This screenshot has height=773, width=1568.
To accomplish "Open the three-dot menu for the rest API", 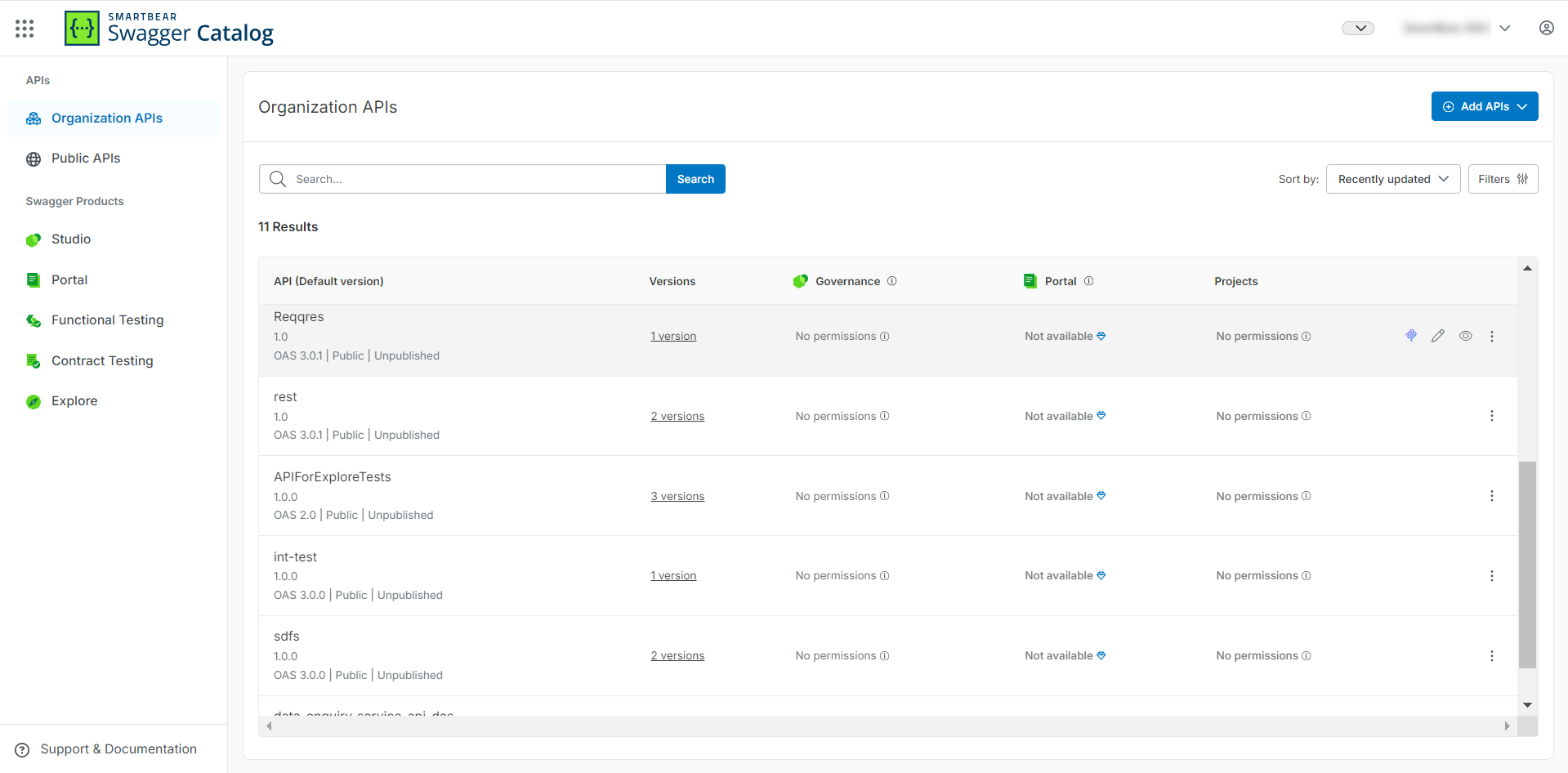I will point(1491,416).
